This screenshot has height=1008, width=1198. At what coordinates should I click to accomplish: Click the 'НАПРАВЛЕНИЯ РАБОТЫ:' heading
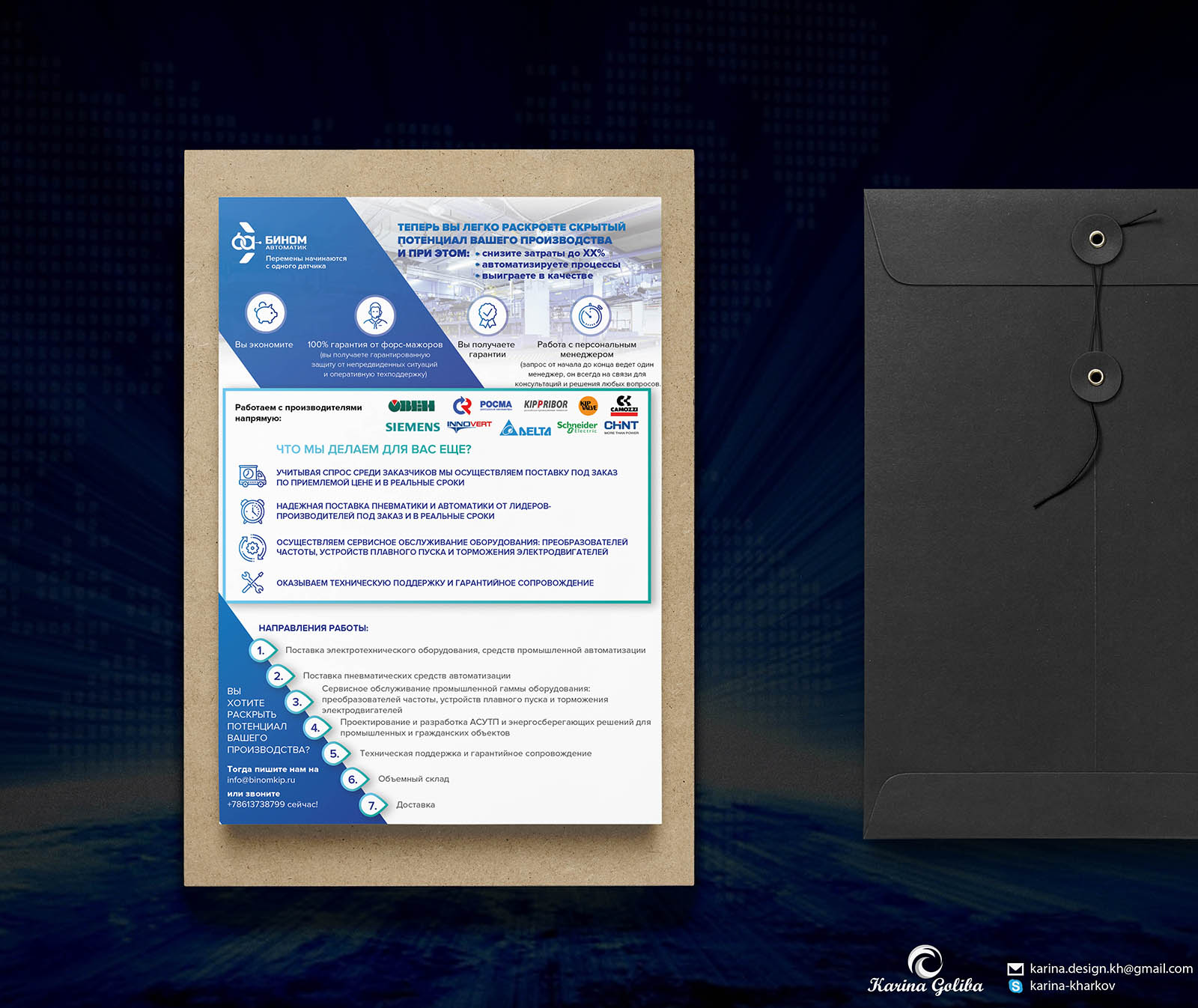(x=314, y=628)
